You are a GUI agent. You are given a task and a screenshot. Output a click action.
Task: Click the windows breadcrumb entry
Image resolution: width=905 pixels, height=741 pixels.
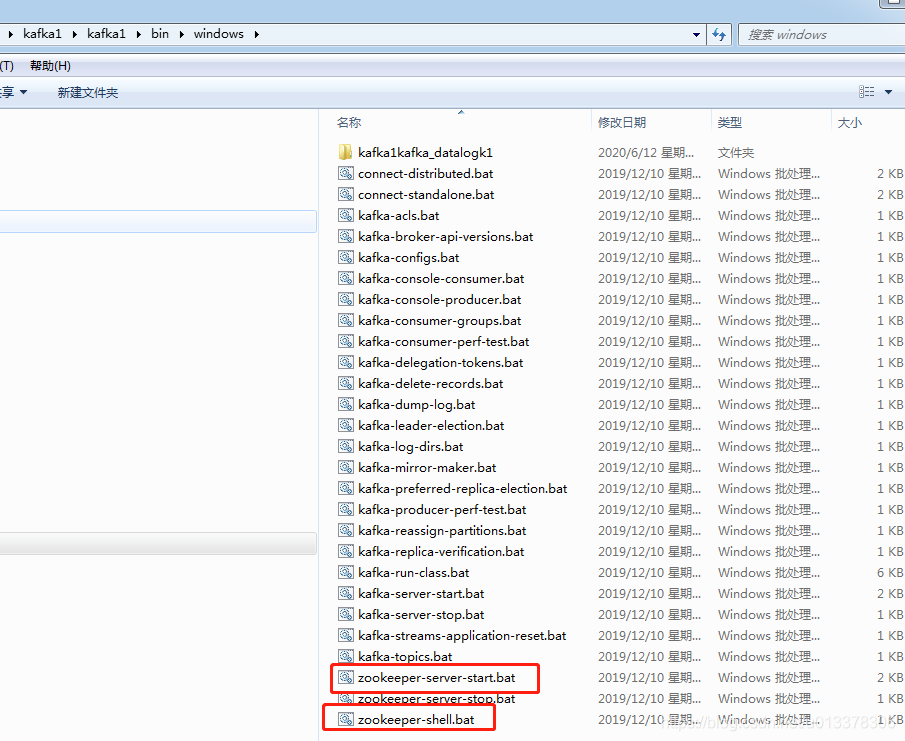(218, 33)
